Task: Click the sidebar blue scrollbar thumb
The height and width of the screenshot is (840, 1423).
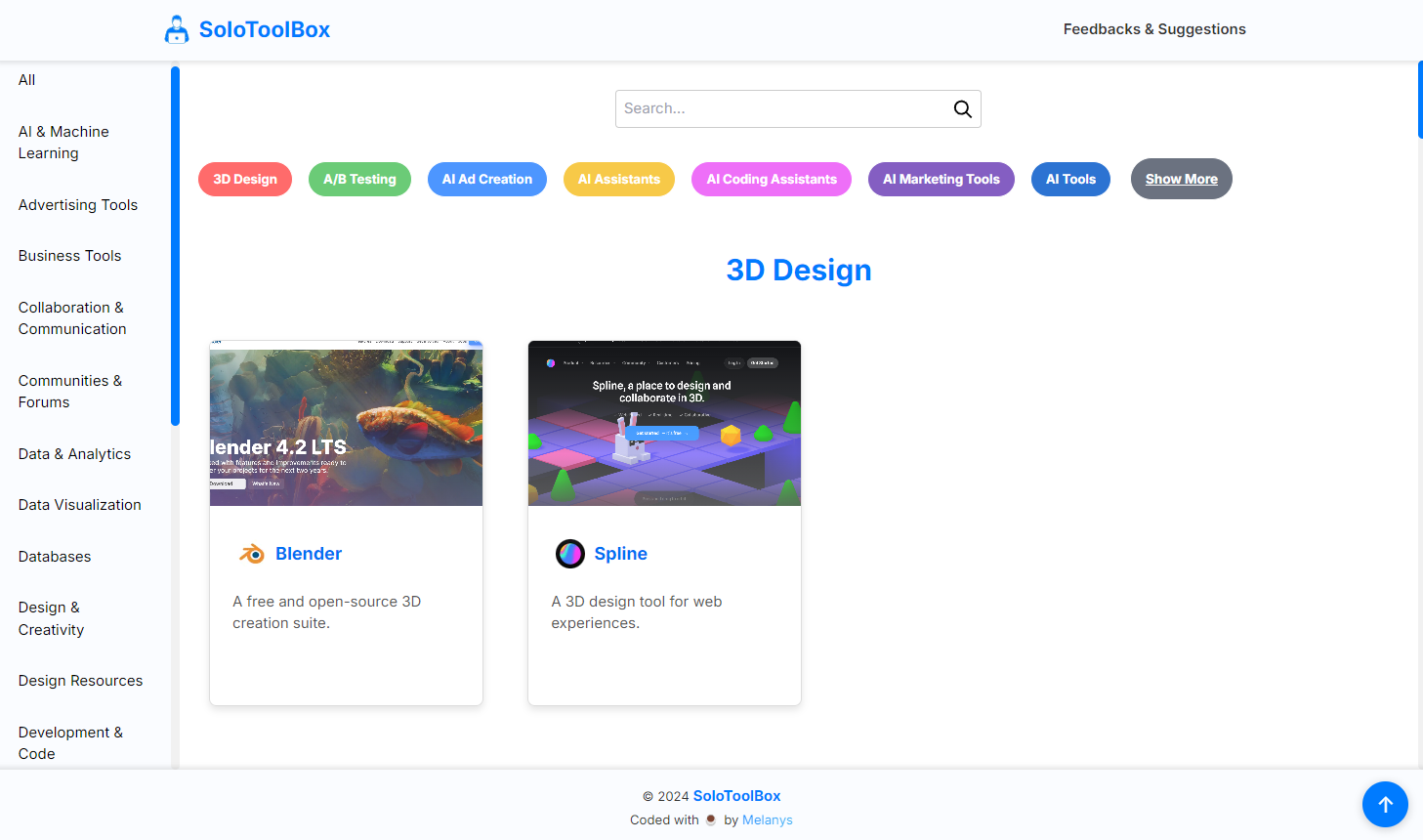Action: [175, 246]
